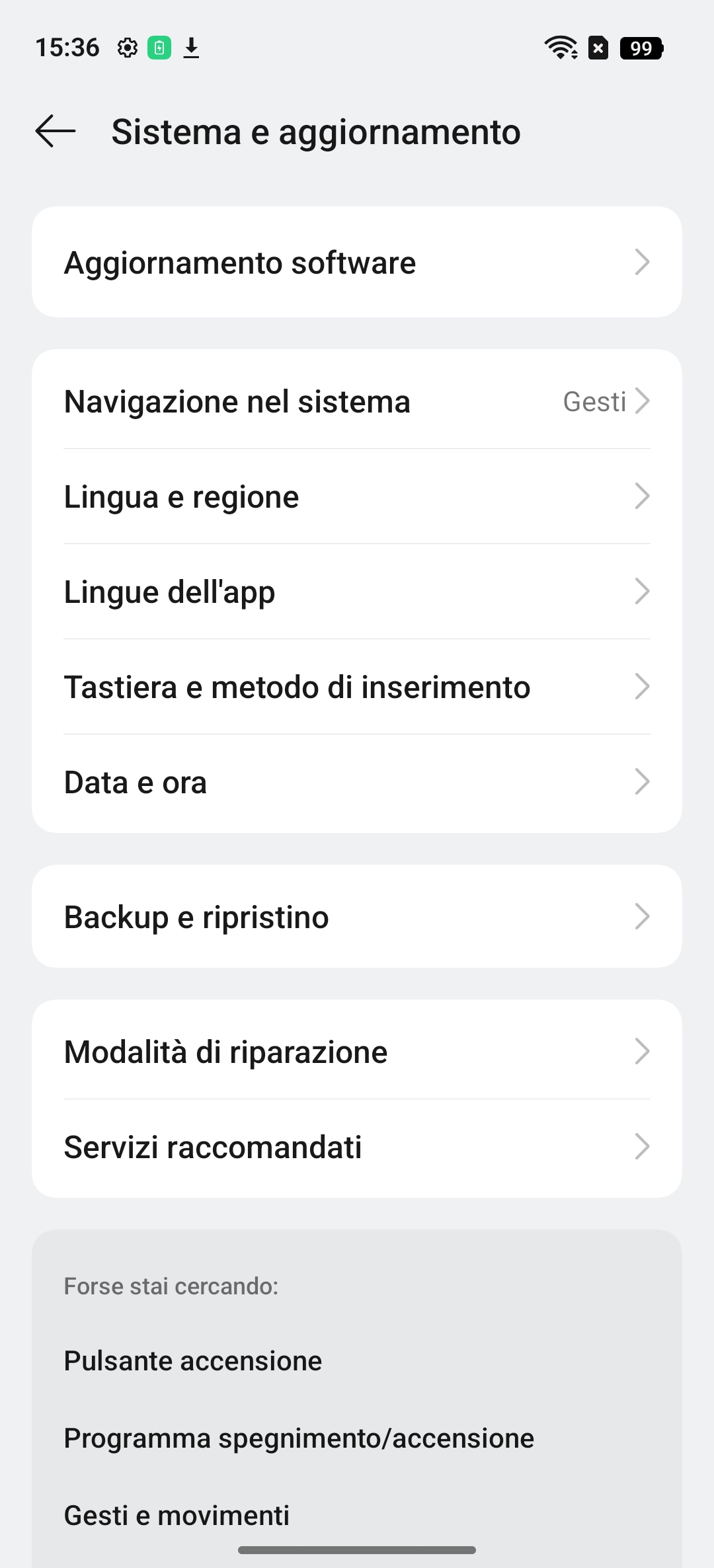
Task: Tap the battery level 99 indicator
Action: (641, 48)
